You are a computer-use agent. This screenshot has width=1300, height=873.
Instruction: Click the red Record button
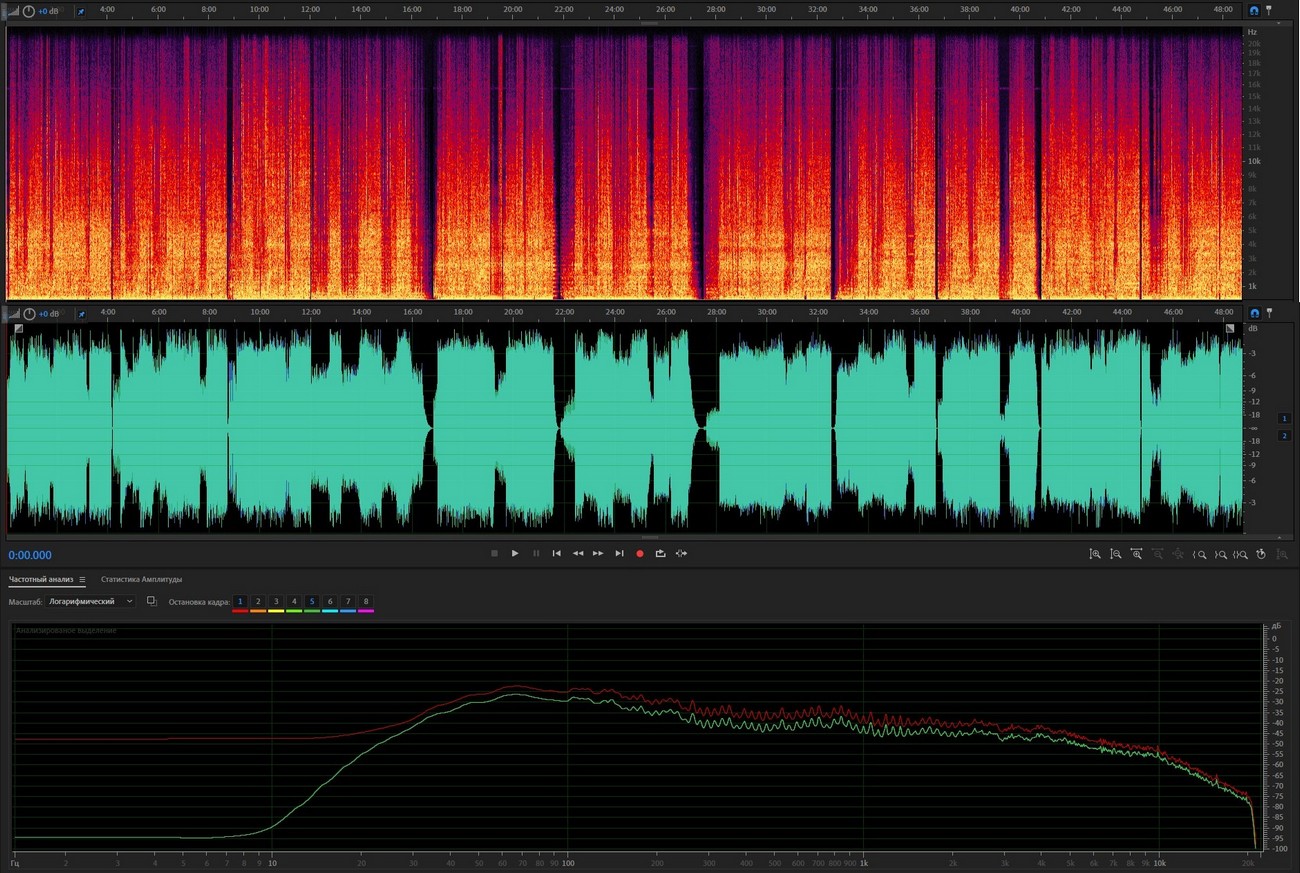coord(640,553)
